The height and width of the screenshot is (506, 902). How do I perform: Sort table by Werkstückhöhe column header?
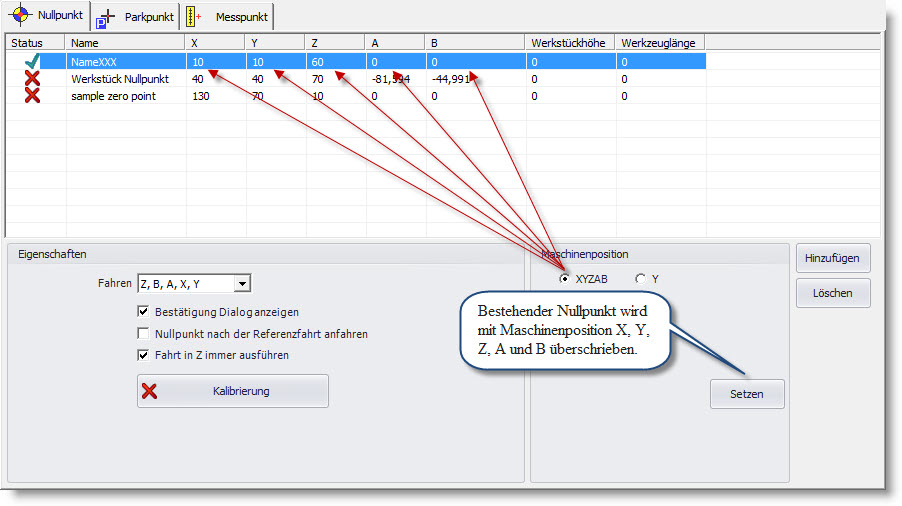(x=569, y=43)
